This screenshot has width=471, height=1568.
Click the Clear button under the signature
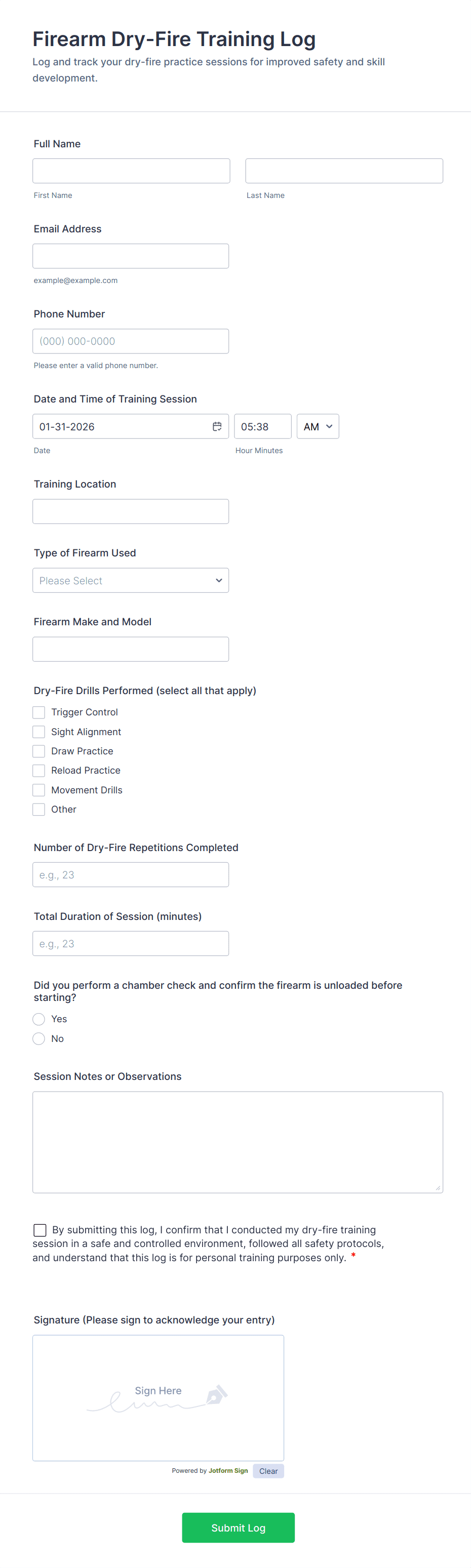268,1471
